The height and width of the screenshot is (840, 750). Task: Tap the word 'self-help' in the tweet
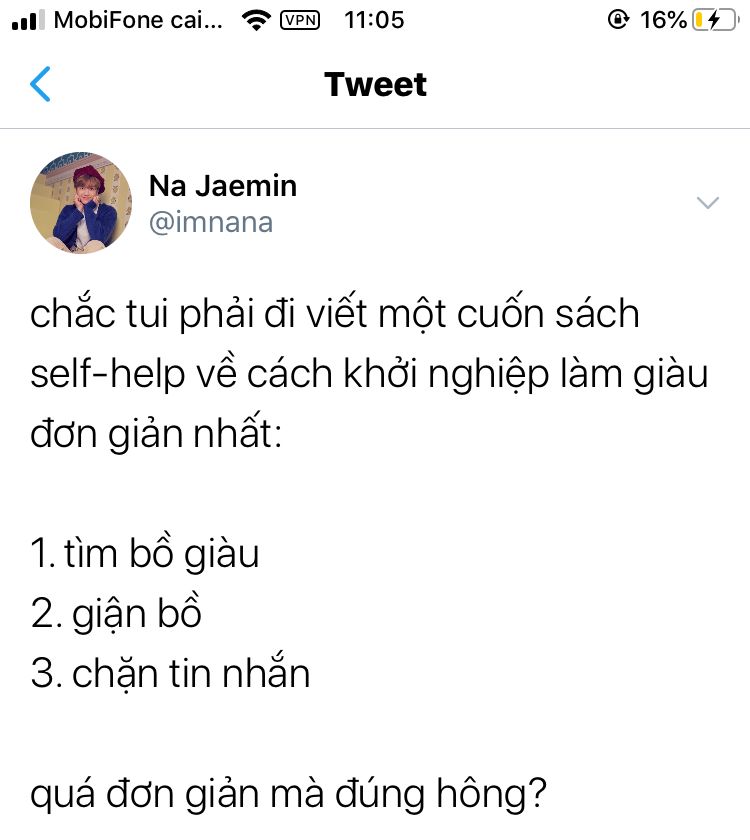point(107,373)
